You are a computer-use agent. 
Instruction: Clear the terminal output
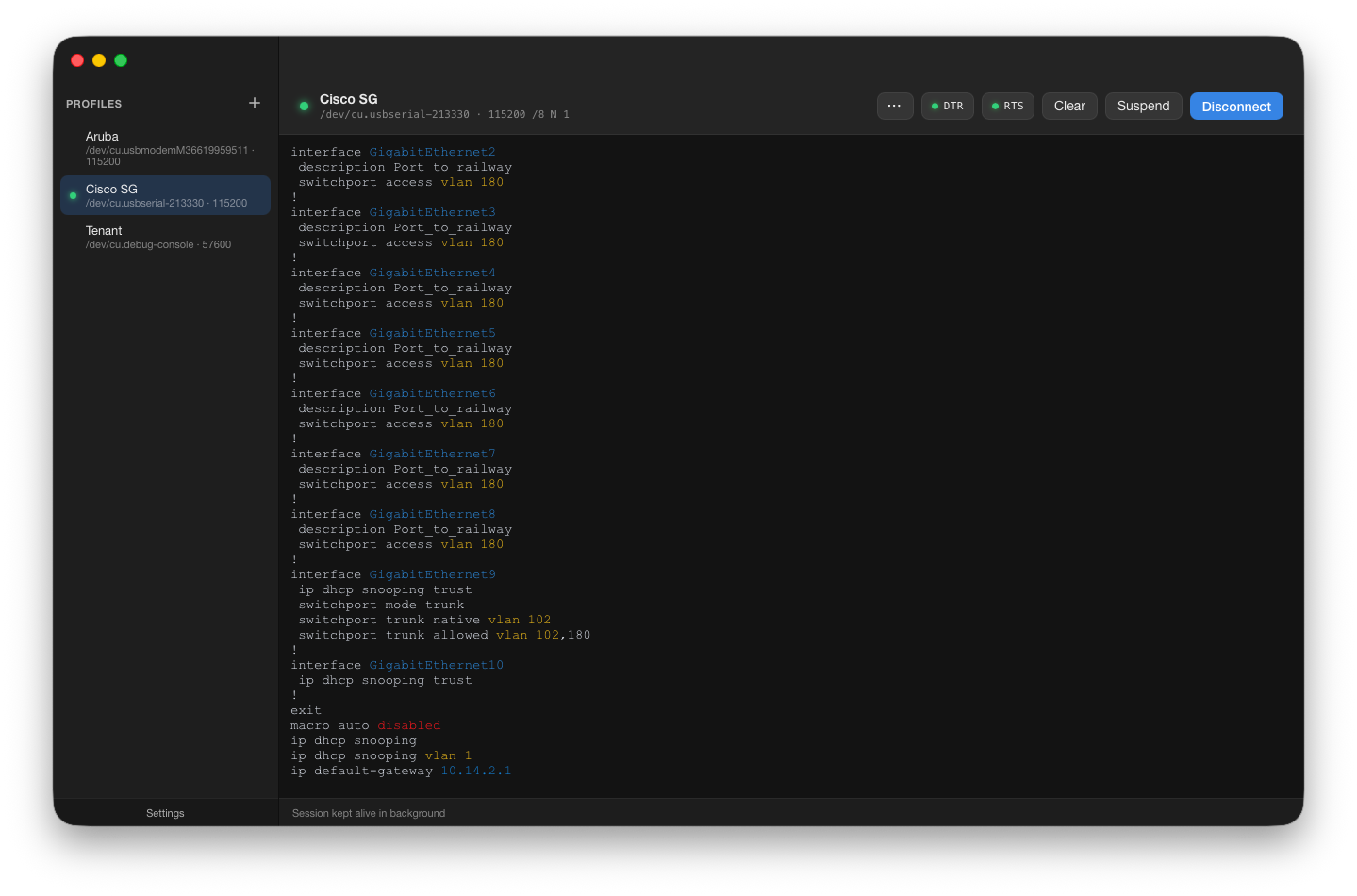point(1068,106)
